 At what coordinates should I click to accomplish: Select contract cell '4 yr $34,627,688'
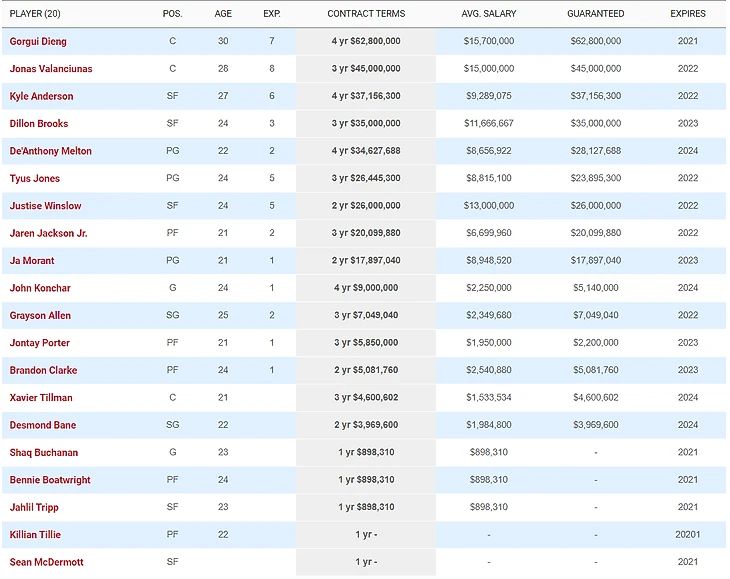point(366,151)
